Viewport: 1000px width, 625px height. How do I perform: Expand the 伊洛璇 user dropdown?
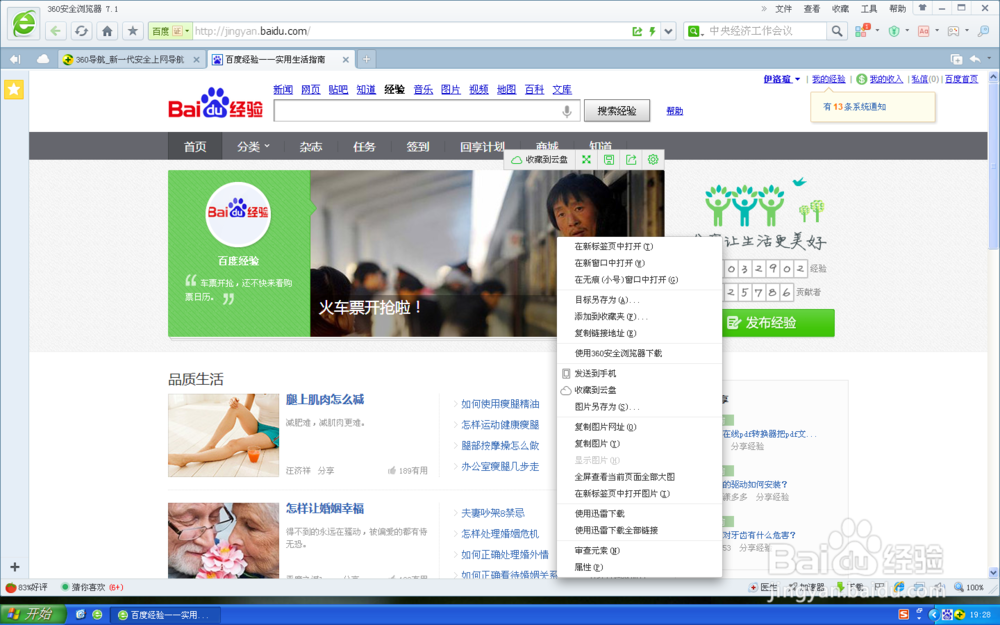(781, 79)
